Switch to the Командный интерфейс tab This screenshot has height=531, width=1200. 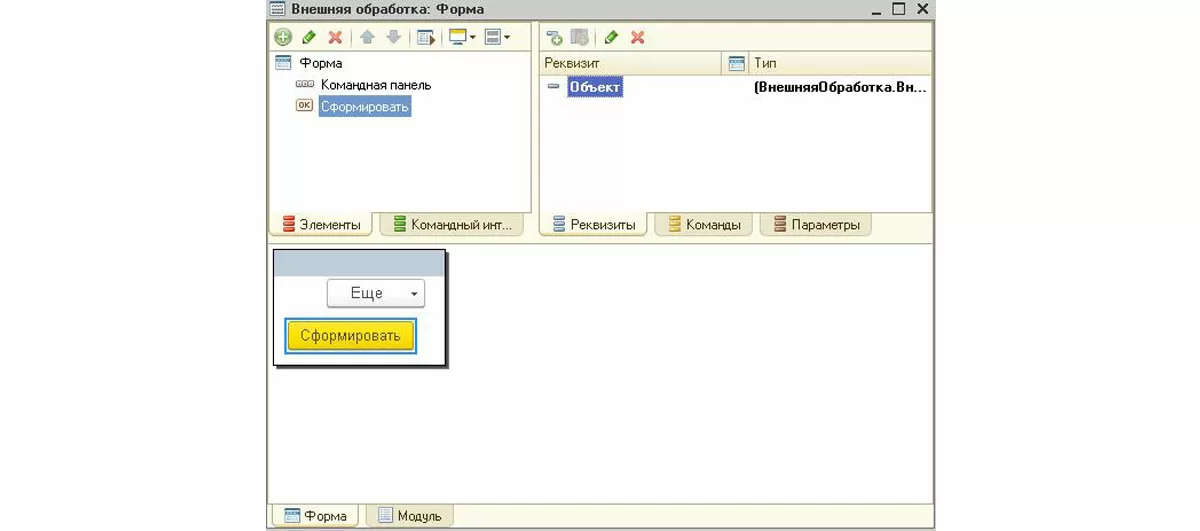(x=450, y=224)
